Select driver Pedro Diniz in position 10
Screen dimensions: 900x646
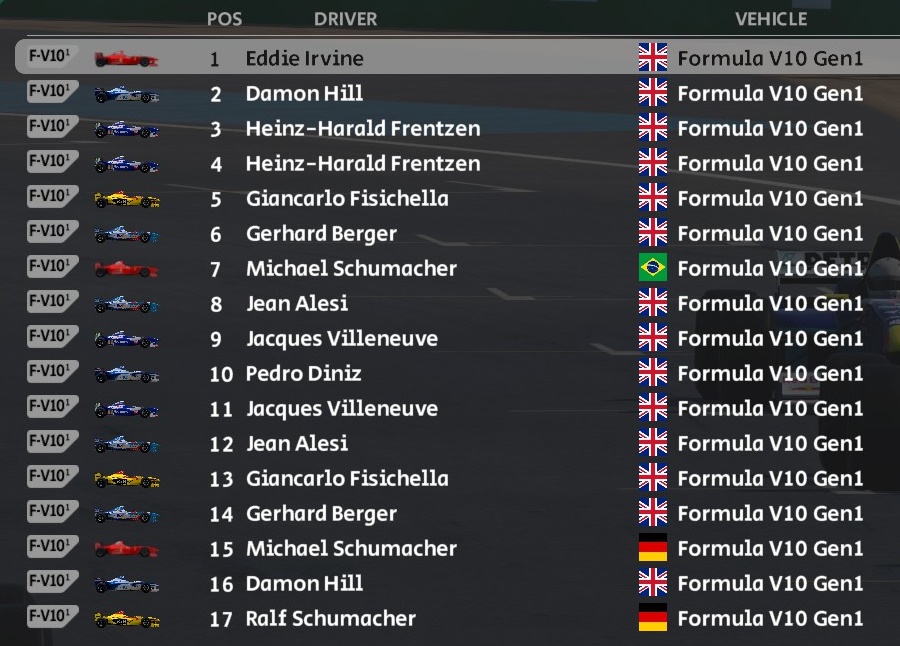303,373
